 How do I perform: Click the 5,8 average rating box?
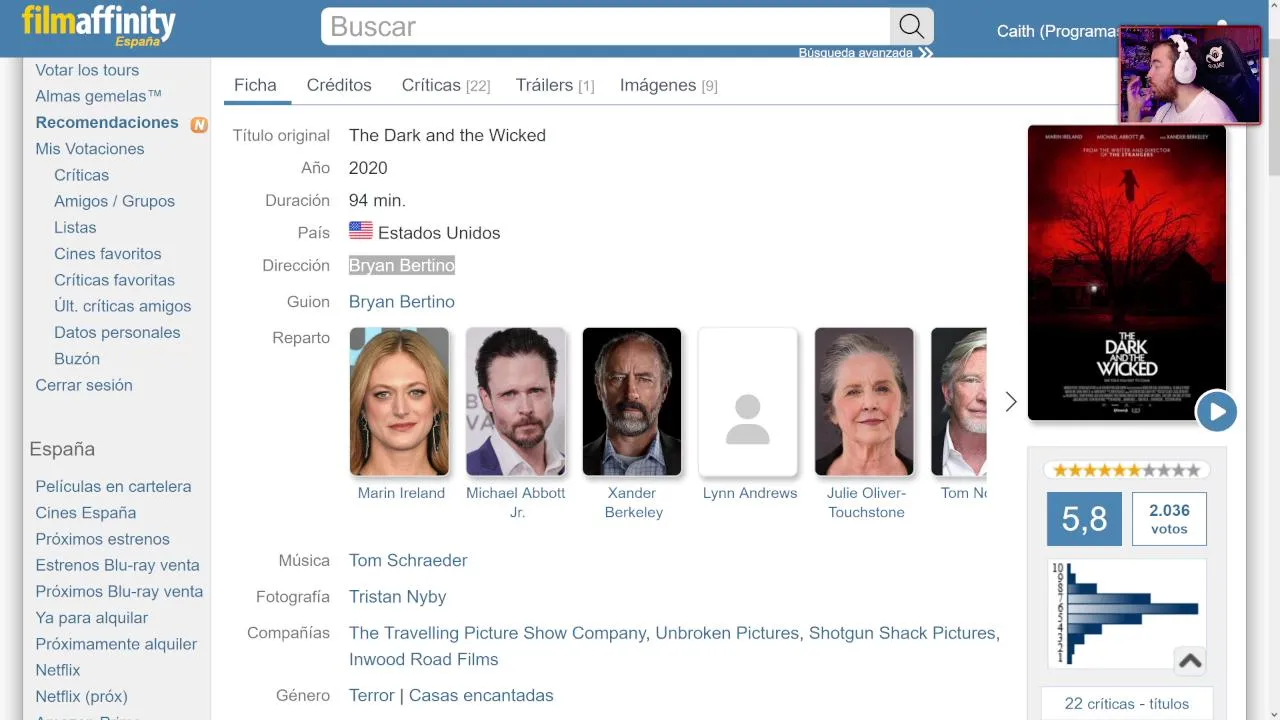tap(1084, 519)
